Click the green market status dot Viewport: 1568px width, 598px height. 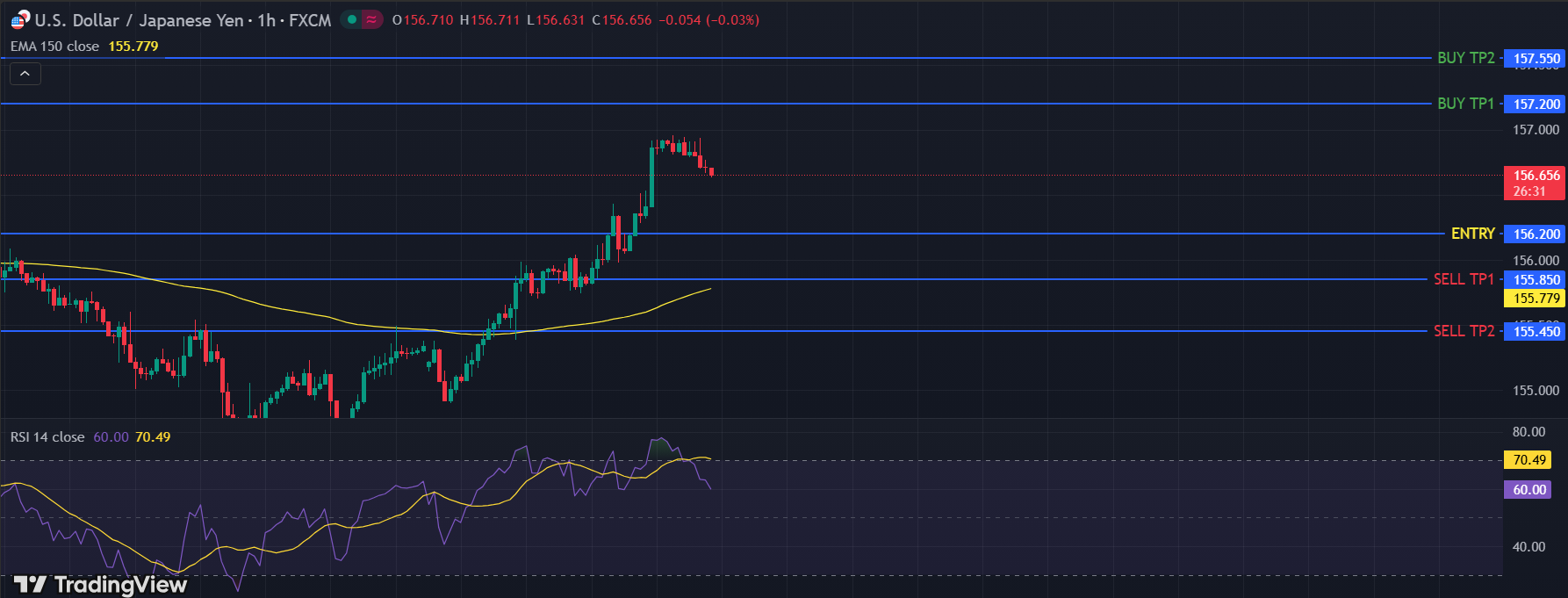352,19
